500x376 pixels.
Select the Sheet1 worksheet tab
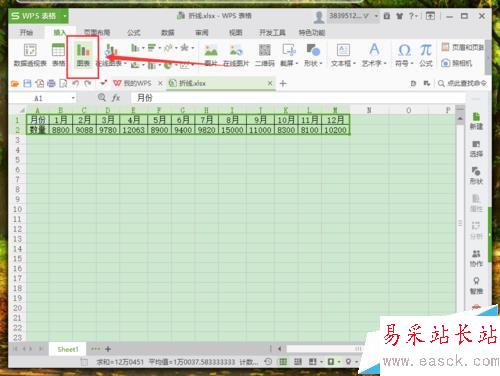pyautogui.click(x=68, y=349)
